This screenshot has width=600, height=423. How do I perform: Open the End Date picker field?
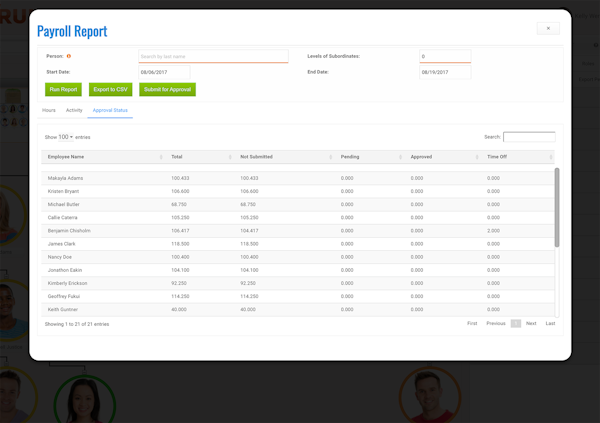point(444,73)
